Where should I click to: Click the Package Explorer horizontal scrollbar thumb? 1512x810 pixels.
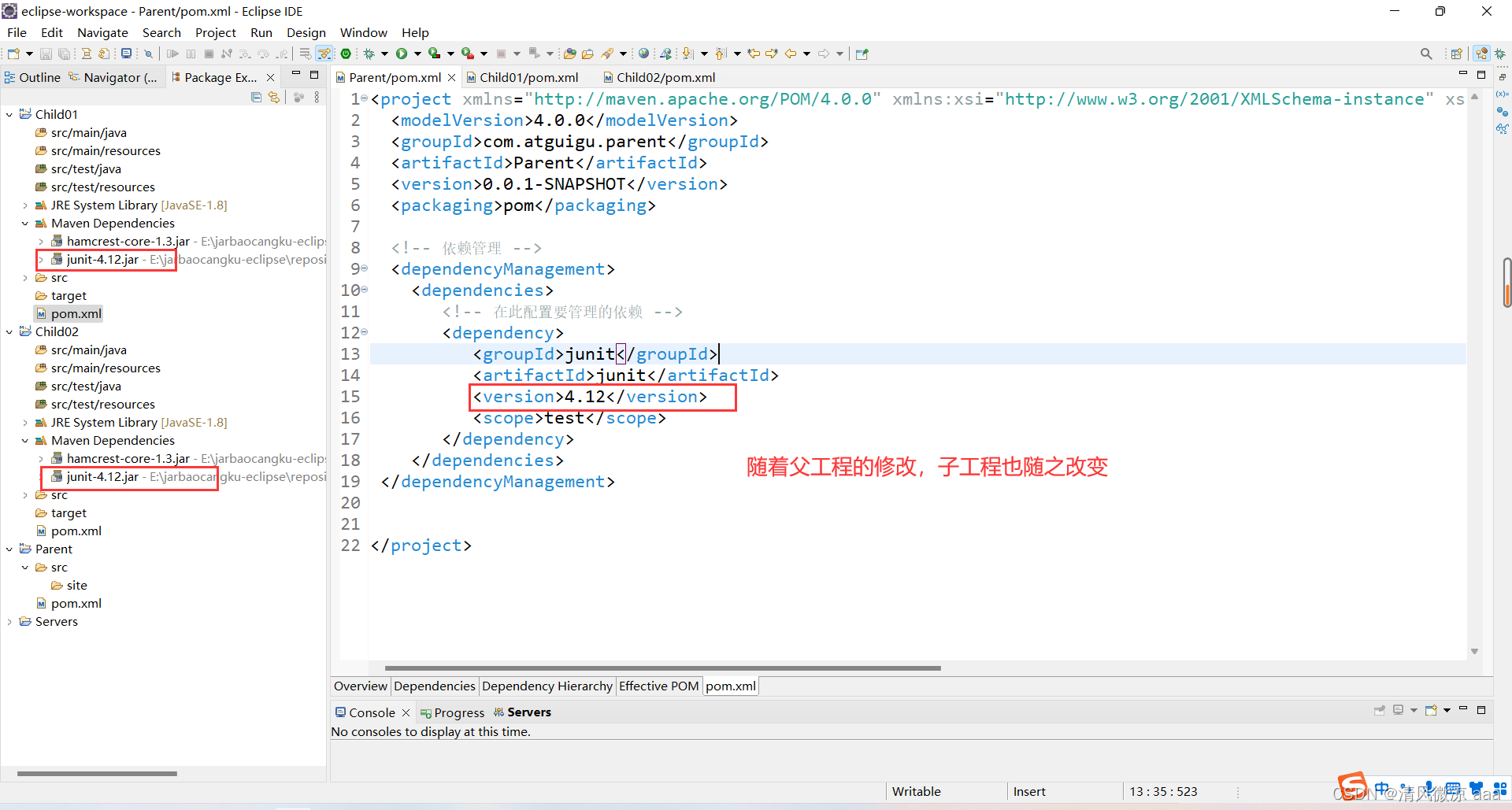[97, 774]
